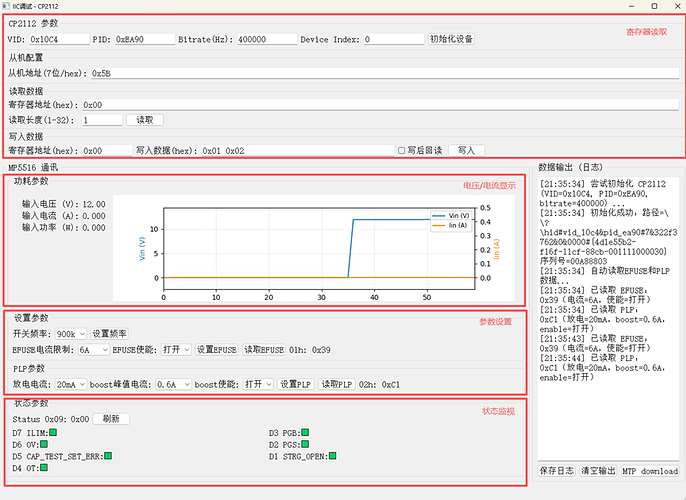
Task: Expand the boost峰值电流 0.6A dropdown
Action: click(173, 384)
